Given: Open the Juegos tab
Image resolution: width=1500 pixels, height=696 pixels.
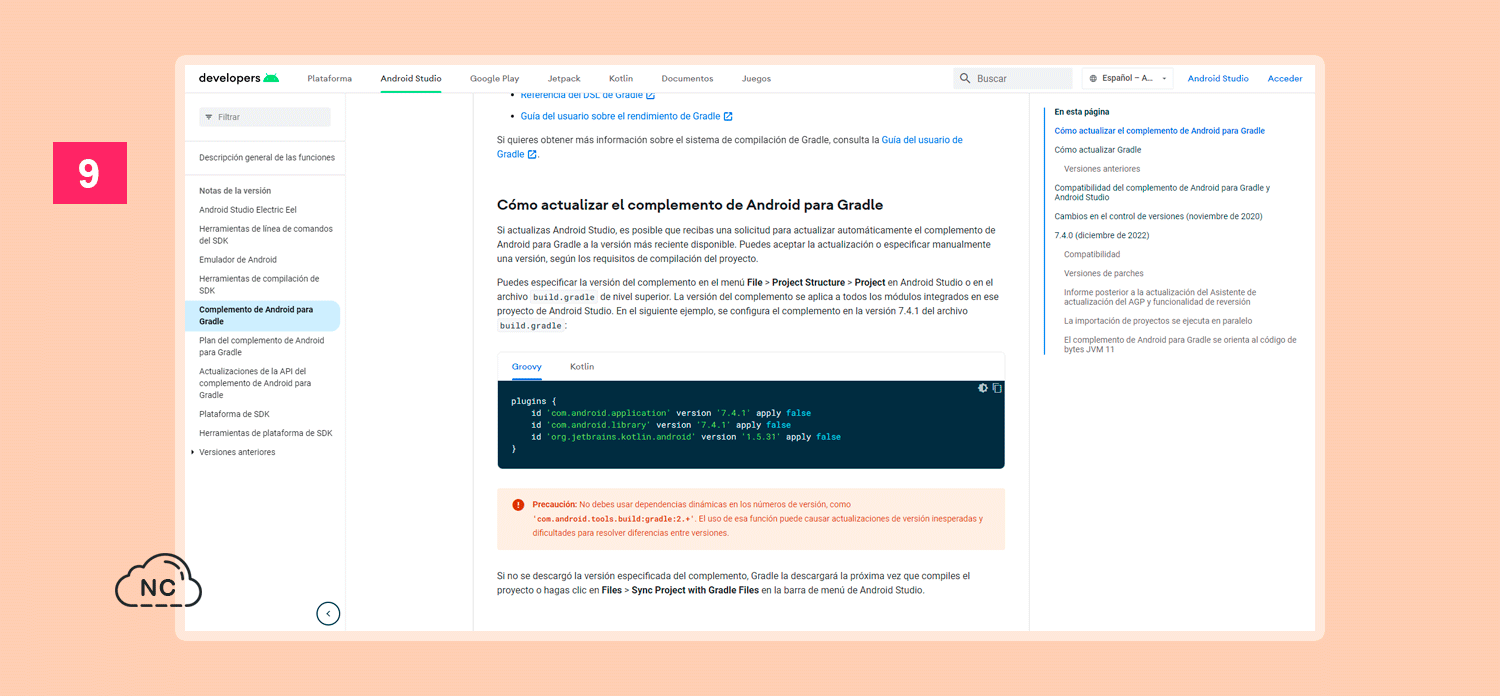Looking at the screenshot, I should coord(757,78).
